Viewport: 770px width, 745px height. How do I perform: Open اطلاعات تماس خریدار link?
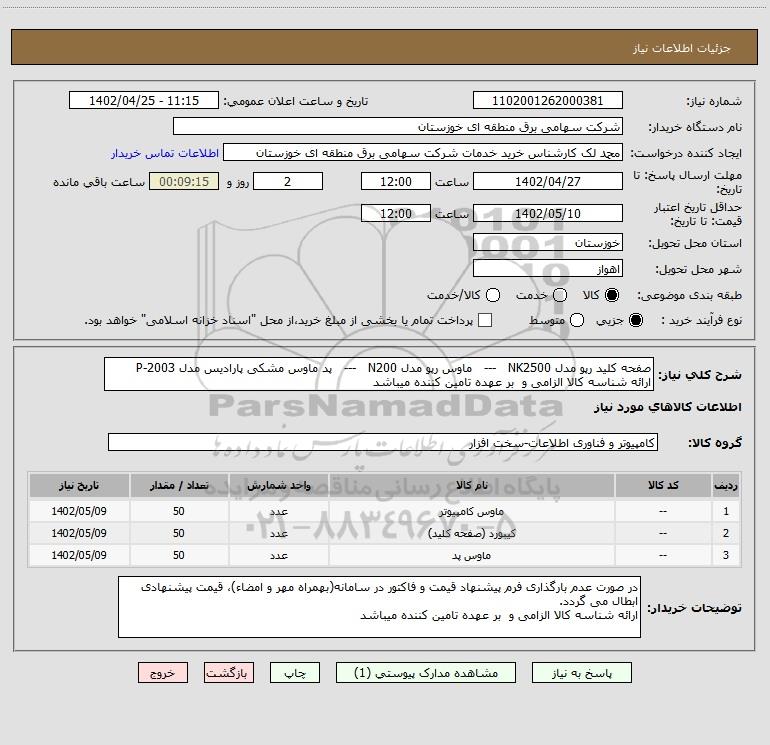pos(165,153)
